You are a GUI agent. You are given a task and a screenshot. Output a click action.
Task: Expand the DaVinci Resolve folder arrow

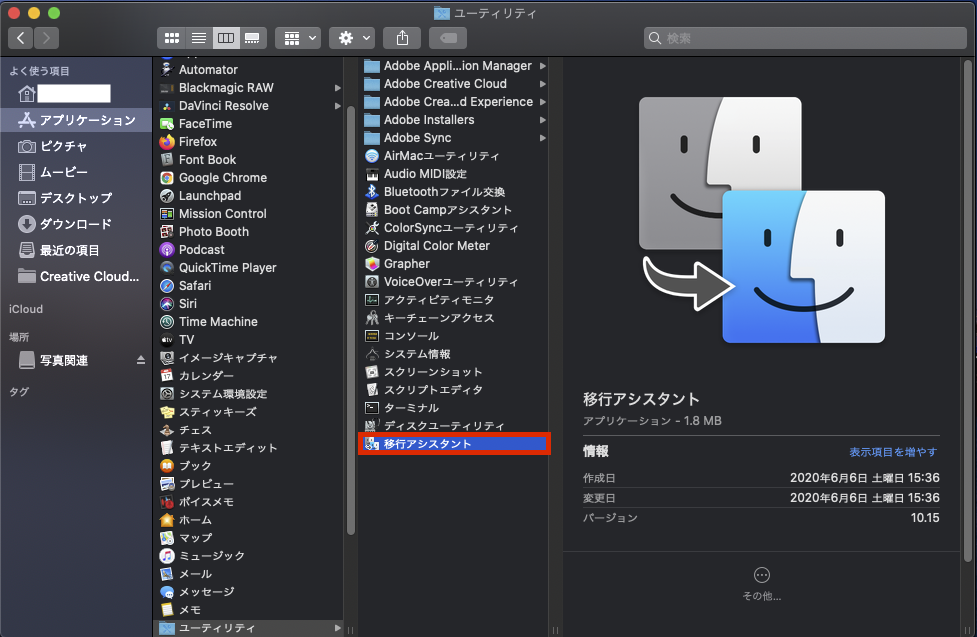pos(338,106)
